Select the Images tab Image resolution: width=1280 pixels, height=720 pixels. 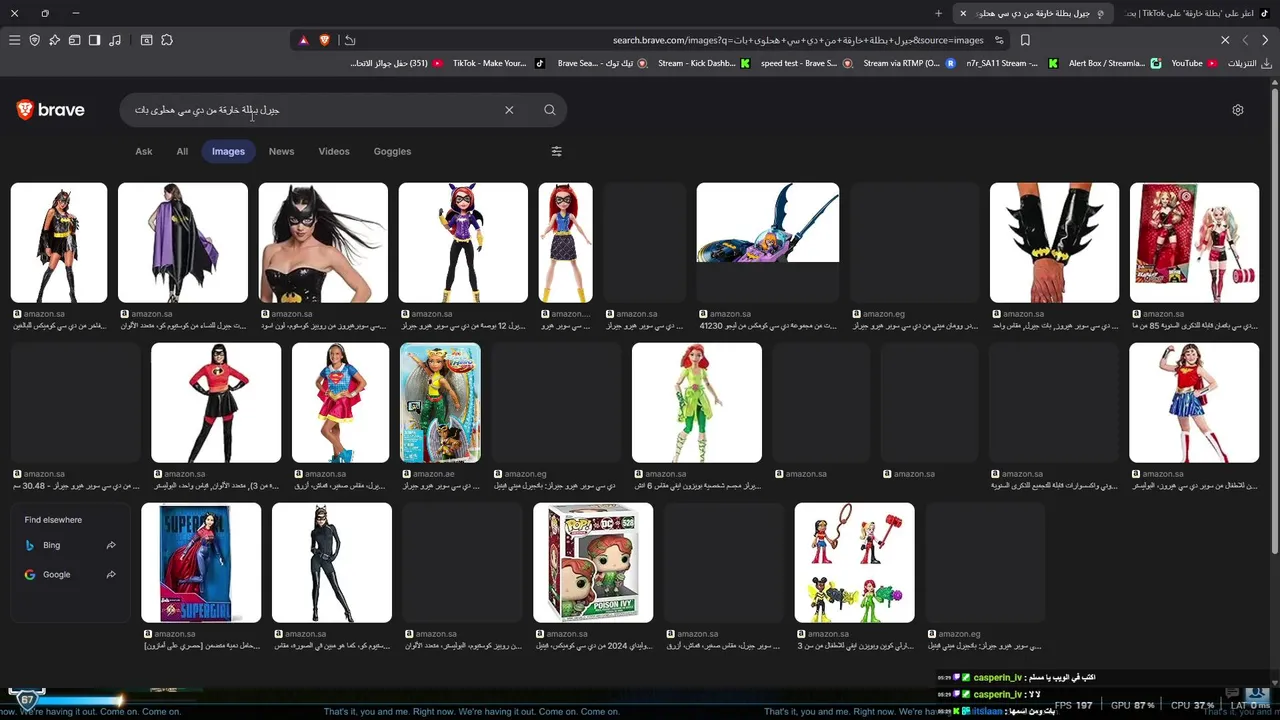228,151
